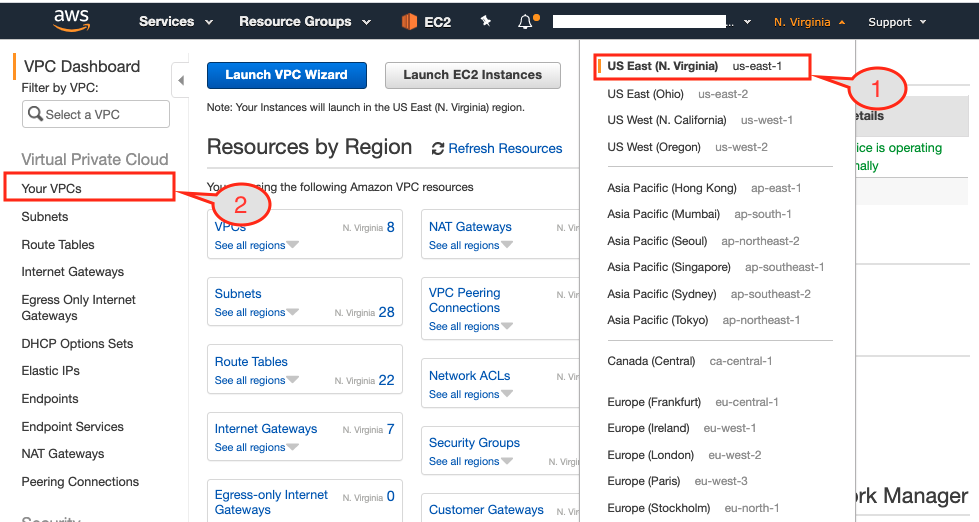The image size is (979, 522).
Task: Select Europe (Frankfurt) region
Action: click(x=693, y=402)
